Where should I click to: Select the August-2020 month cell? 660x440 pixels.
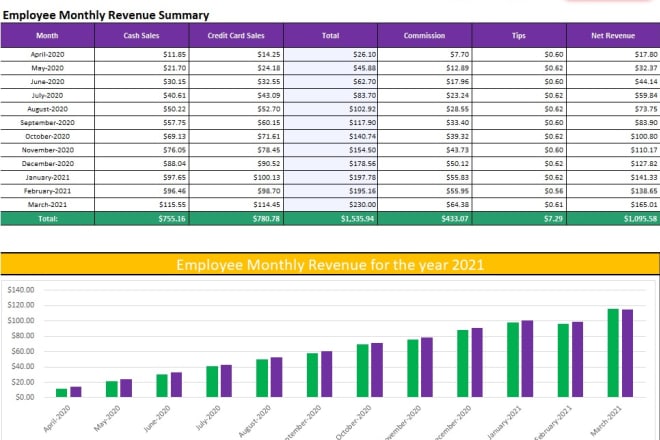coord(47,109)
